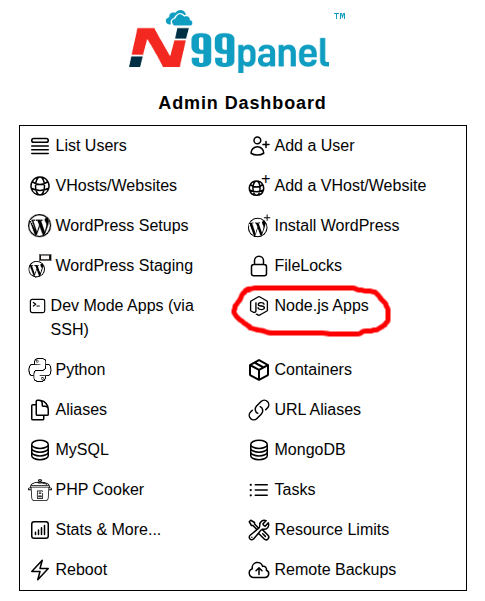Click the Reboot lightning bolt icon
Image resolution: width=485 pixels, height=601 pixels.
[39, 570]
